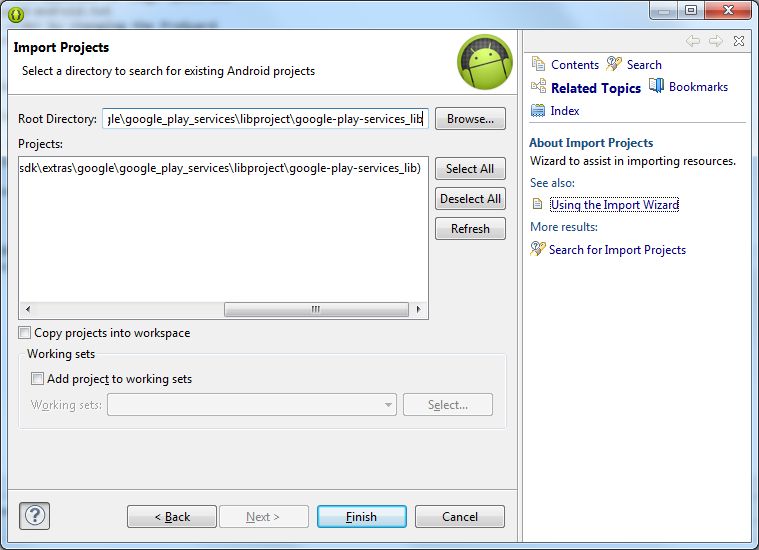Click the Deselect All button
This screenshot has height=550, width=759.
pyautogui.click(x=470, y=199)
